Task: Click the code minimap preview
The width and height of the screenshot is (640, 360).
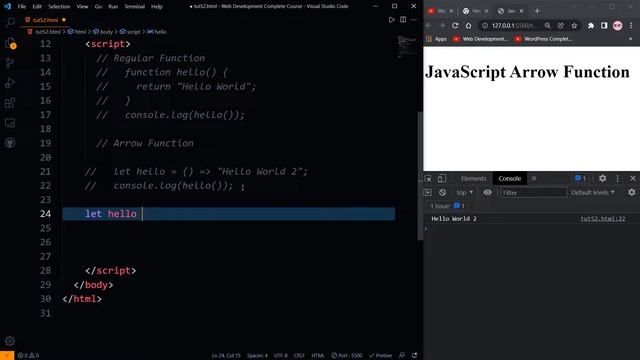Action: click(406, 47)
